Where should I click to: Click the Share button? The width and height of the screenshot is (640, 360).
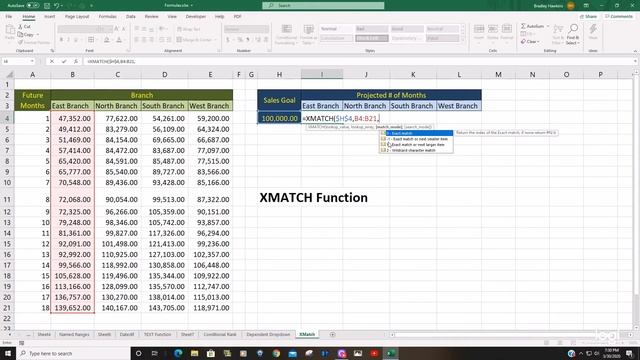(589, 17)
